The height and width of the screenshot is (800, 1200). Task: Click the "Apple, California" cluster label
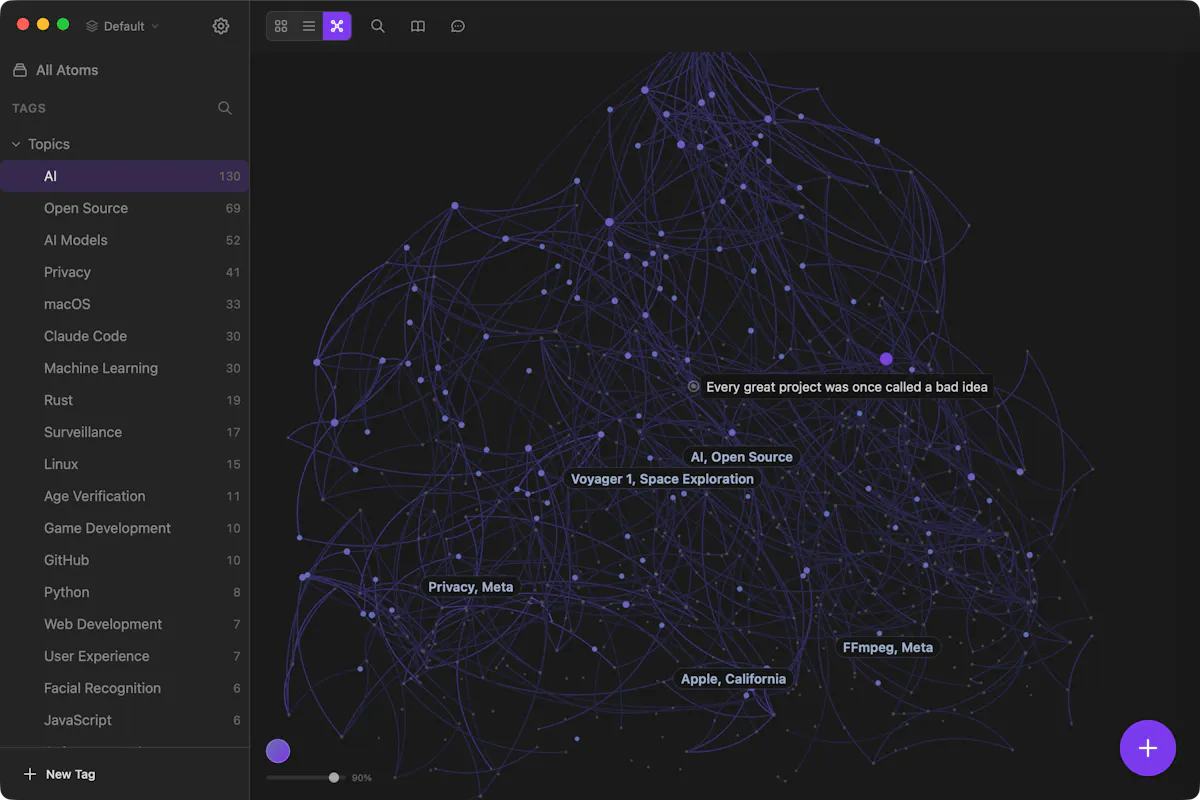pos(733,679)
